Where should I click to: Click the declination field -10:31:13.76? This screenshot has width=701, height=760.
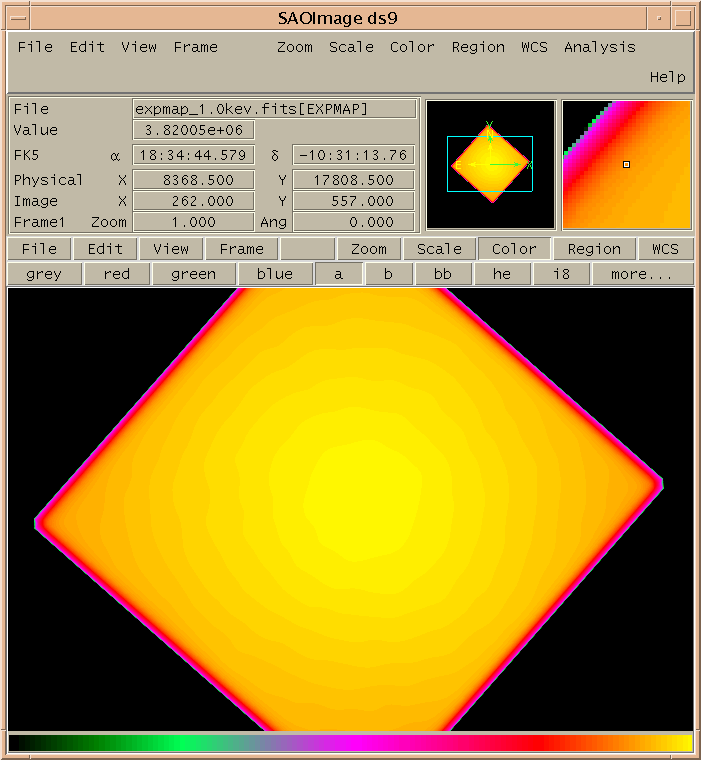tap(353, 155)
